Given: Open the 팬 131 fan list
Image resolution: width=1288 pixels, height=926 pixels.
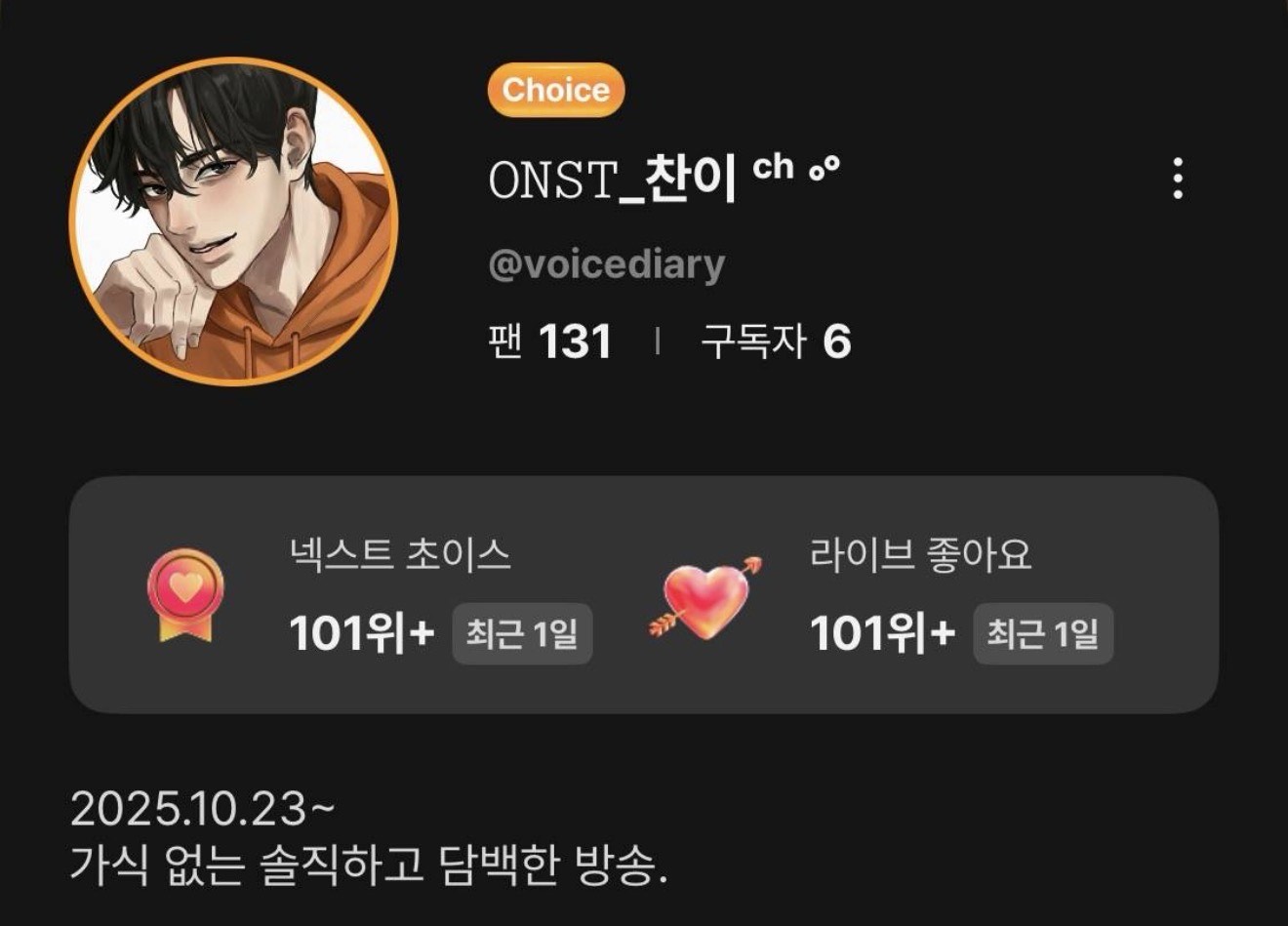Looking at the screenshot, I should pos(550,342).
